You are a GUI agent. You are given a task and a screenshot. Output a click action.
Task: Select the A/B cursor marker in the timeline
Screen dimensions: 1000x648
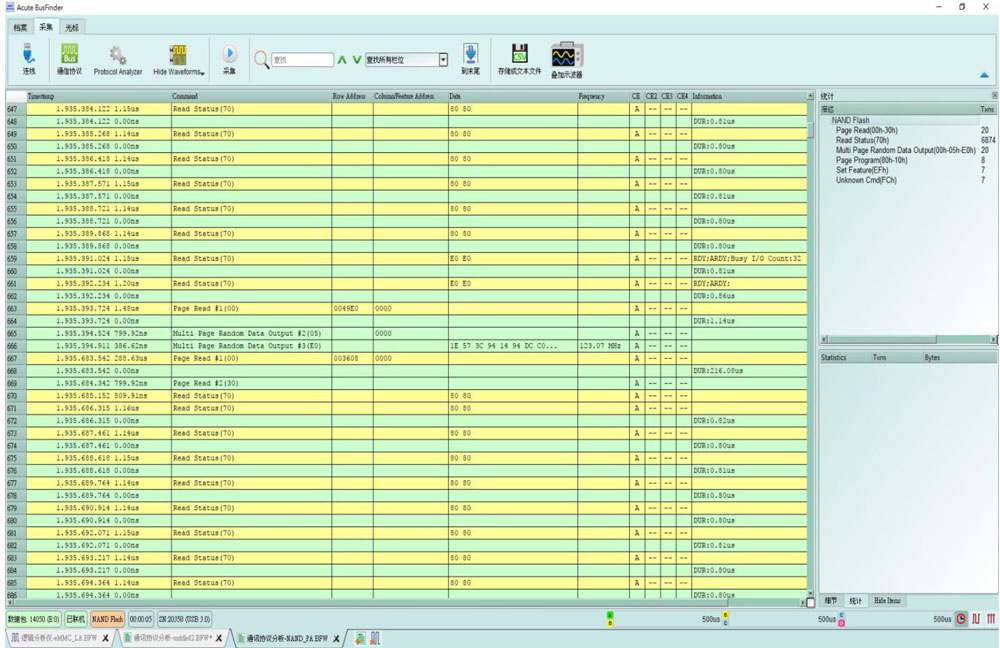tap(610, 619)
